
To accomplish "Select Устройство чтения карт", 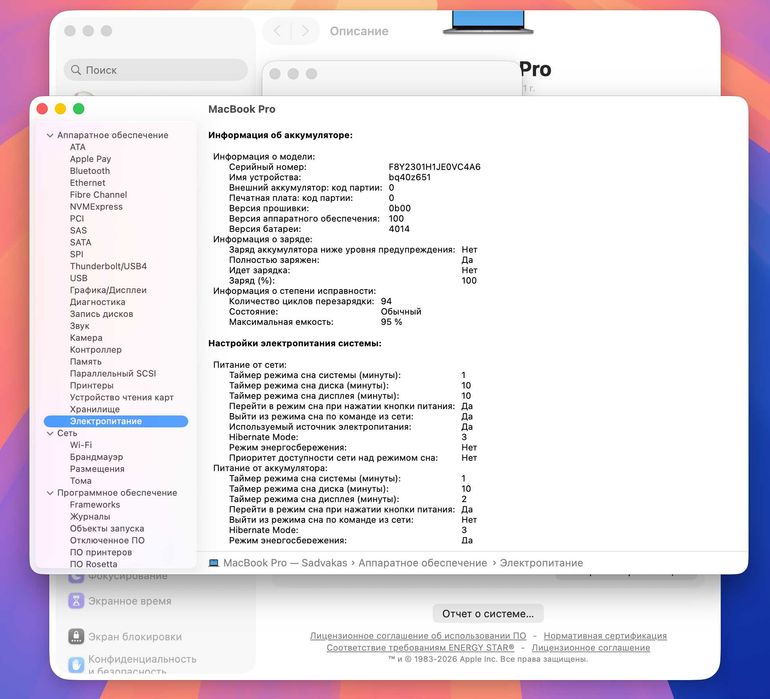I will point(121,397).
